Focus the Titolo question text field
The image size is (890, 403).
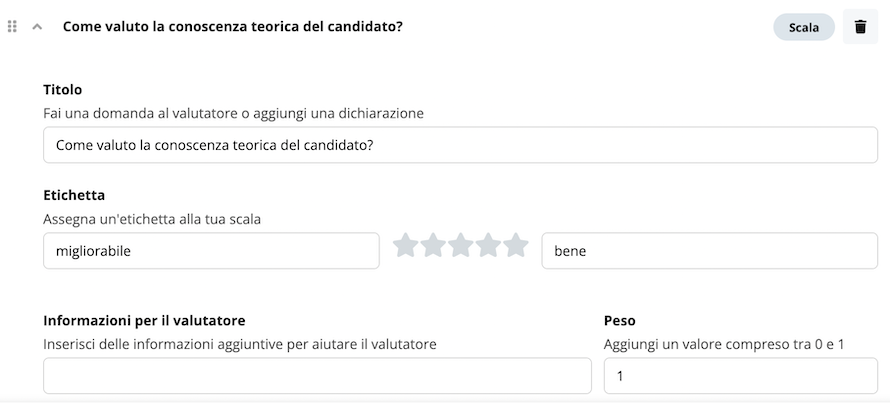[460, 145]
